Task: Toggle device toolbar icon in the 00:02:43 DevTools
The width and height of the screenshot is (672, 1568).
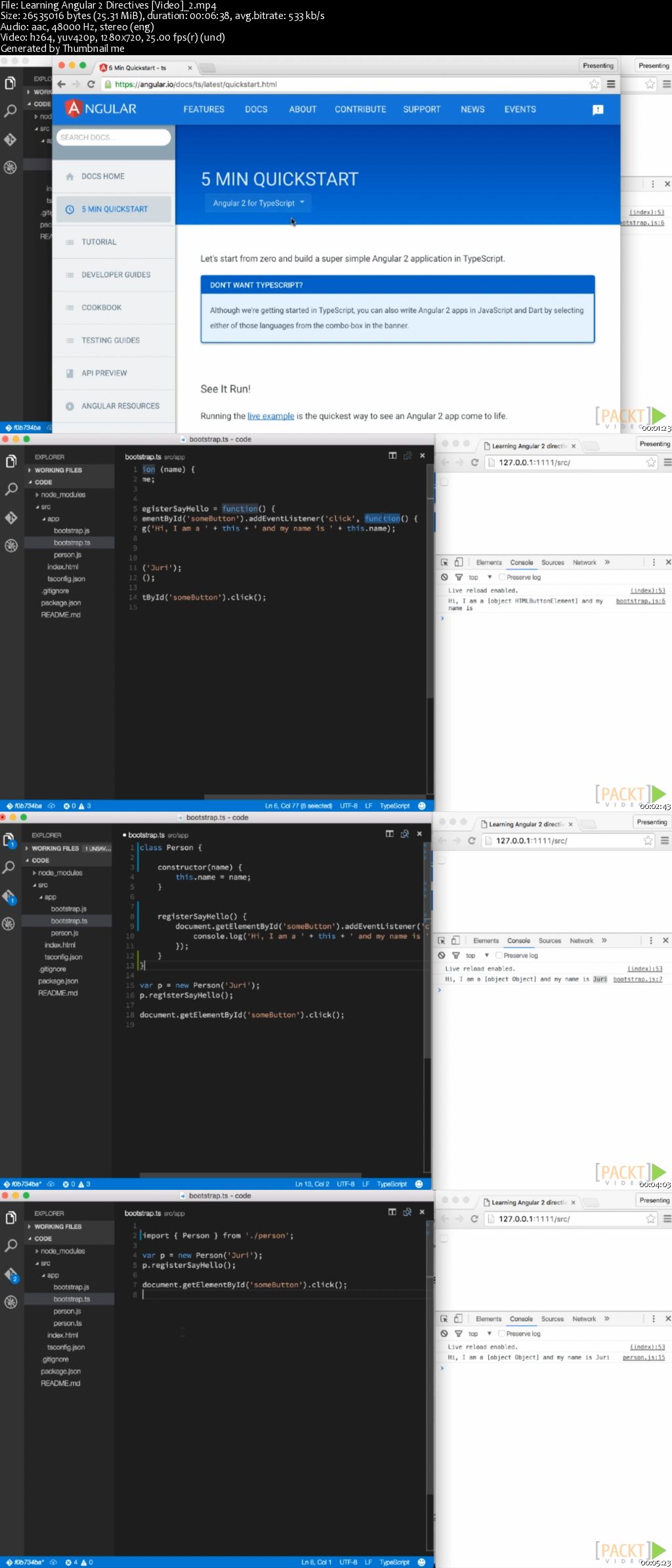Action: click(x=458, y=563)
